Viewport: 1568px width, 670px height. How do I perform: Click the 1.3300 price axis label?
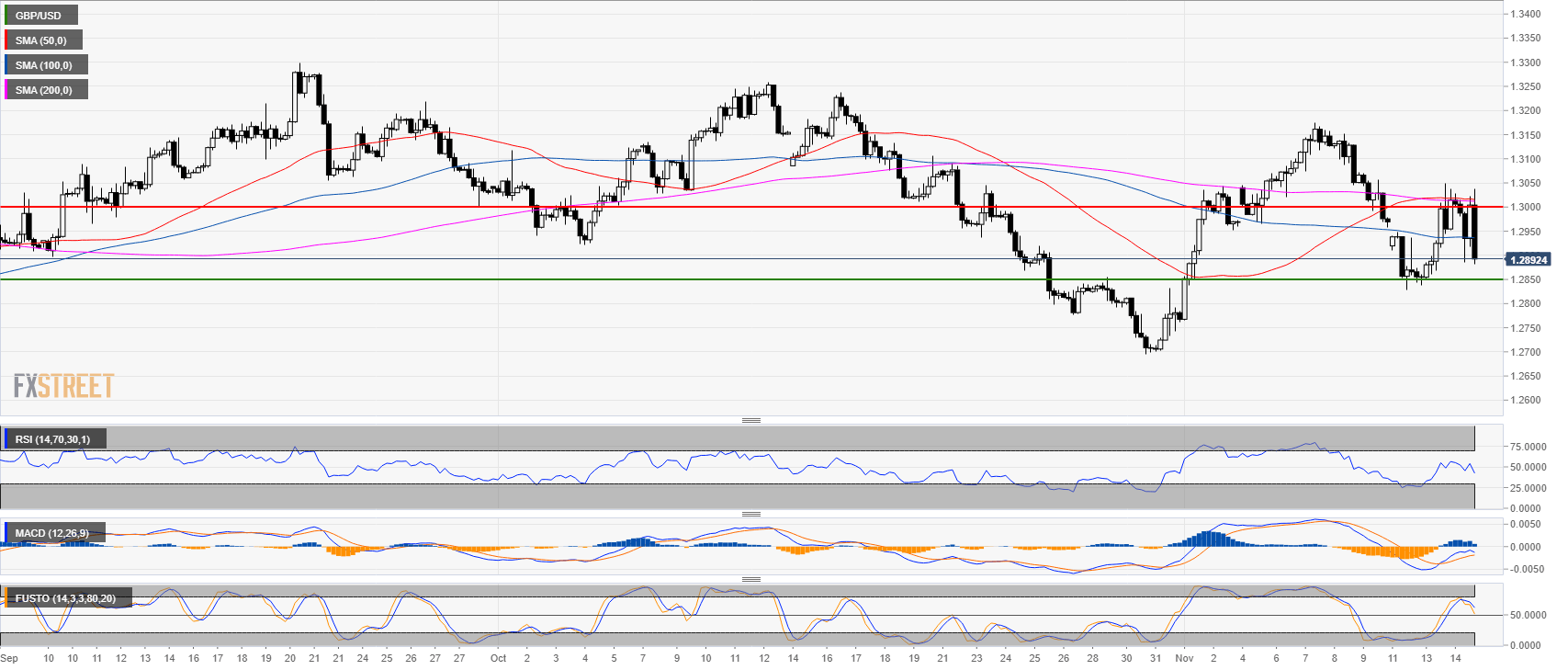coord(1526,62)
